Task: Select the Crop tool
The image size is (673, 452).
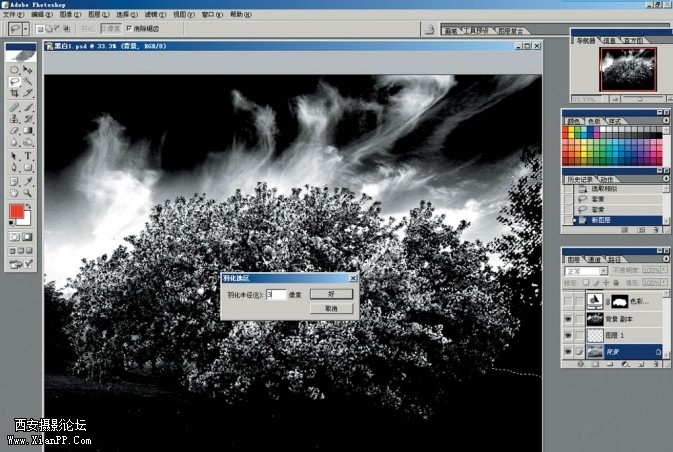Action: 14,93
